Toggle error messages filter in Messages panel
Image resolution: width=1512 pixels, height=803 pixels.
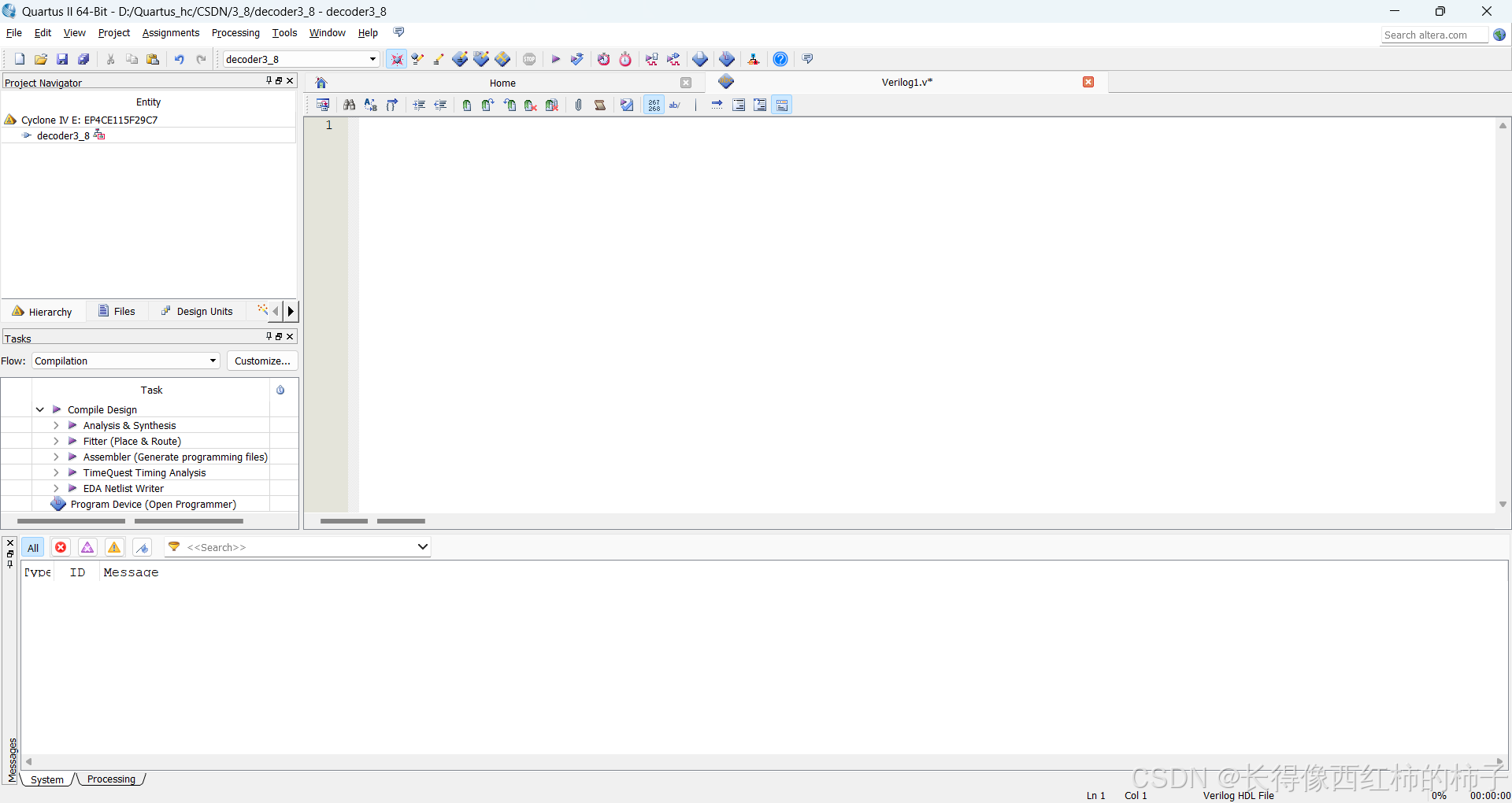pyautogui.click(x=61, y=547)
